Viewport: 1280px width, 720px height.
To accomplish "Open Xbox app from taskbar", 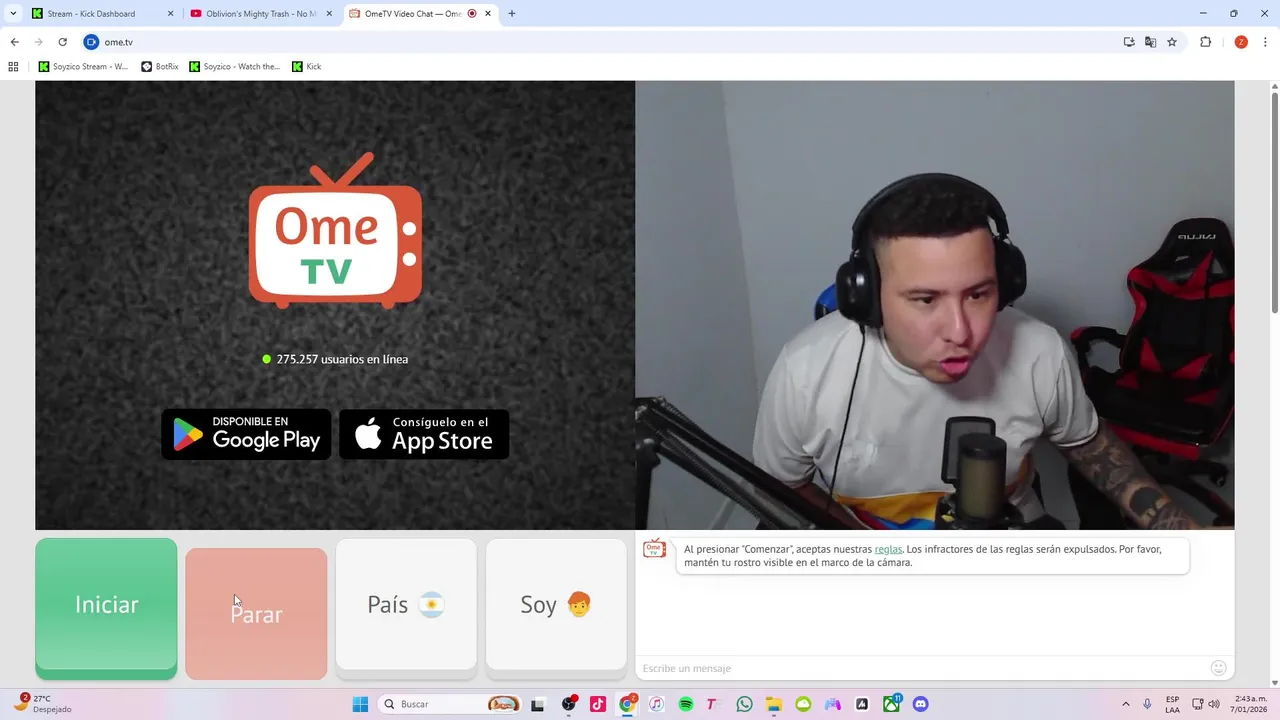I will tap(891, 704).
